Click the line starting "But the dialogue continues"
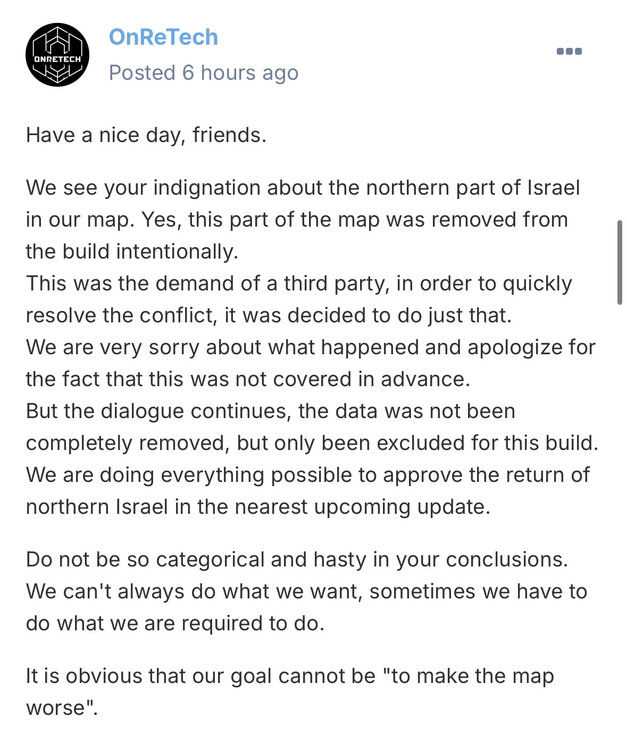The height and width of the screenshot is (750, 627). pos(270,411)
